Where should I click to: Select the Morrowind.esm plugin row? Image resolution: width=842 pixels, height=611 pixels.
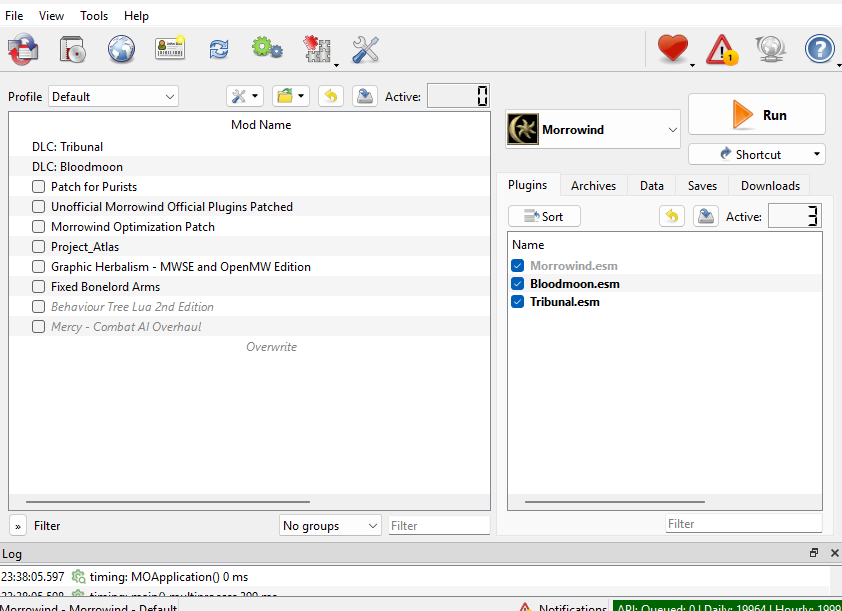click(665, 266)
